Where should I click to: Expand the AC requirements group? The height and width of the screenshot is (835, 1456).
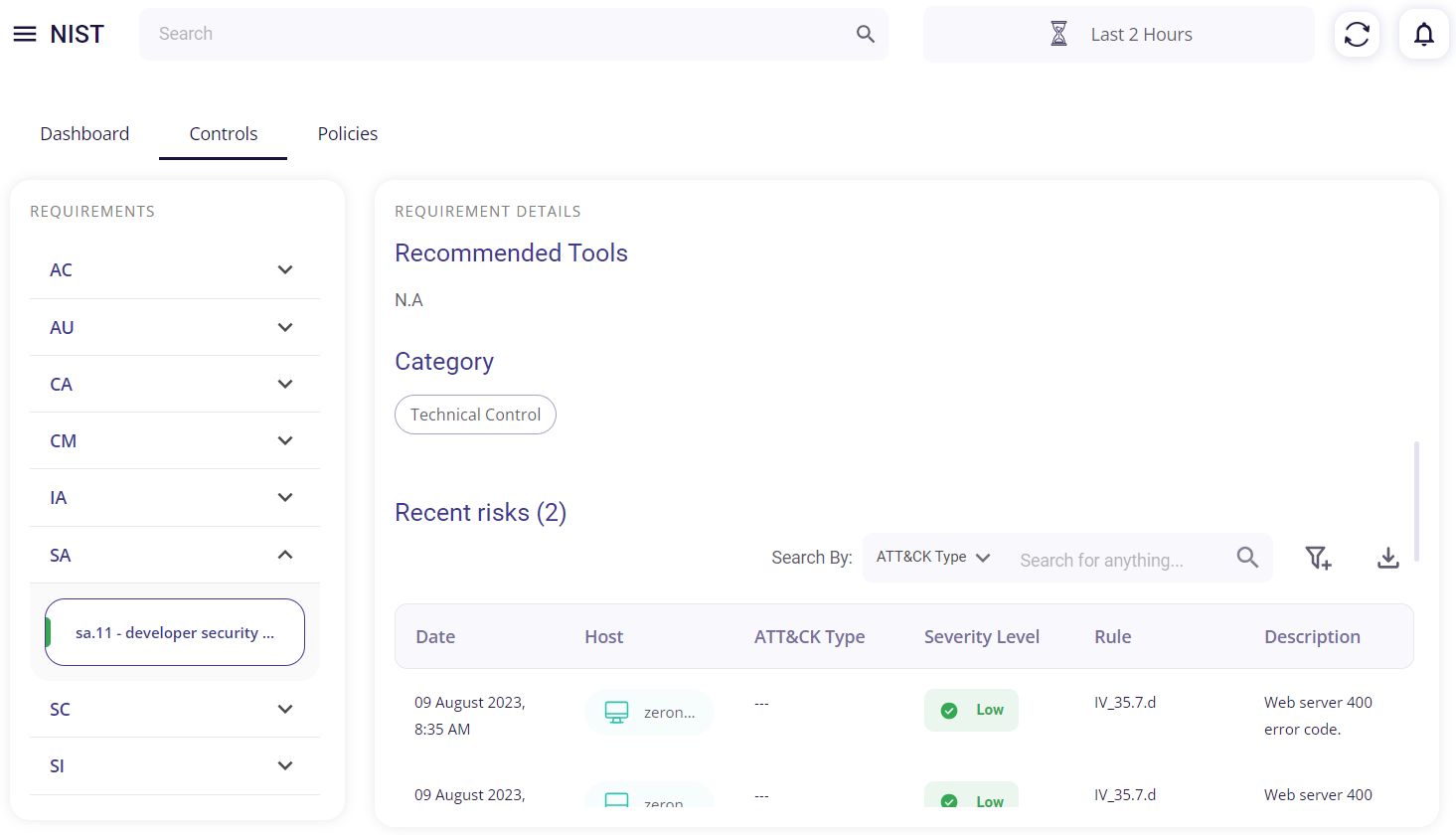coord(175,270)
